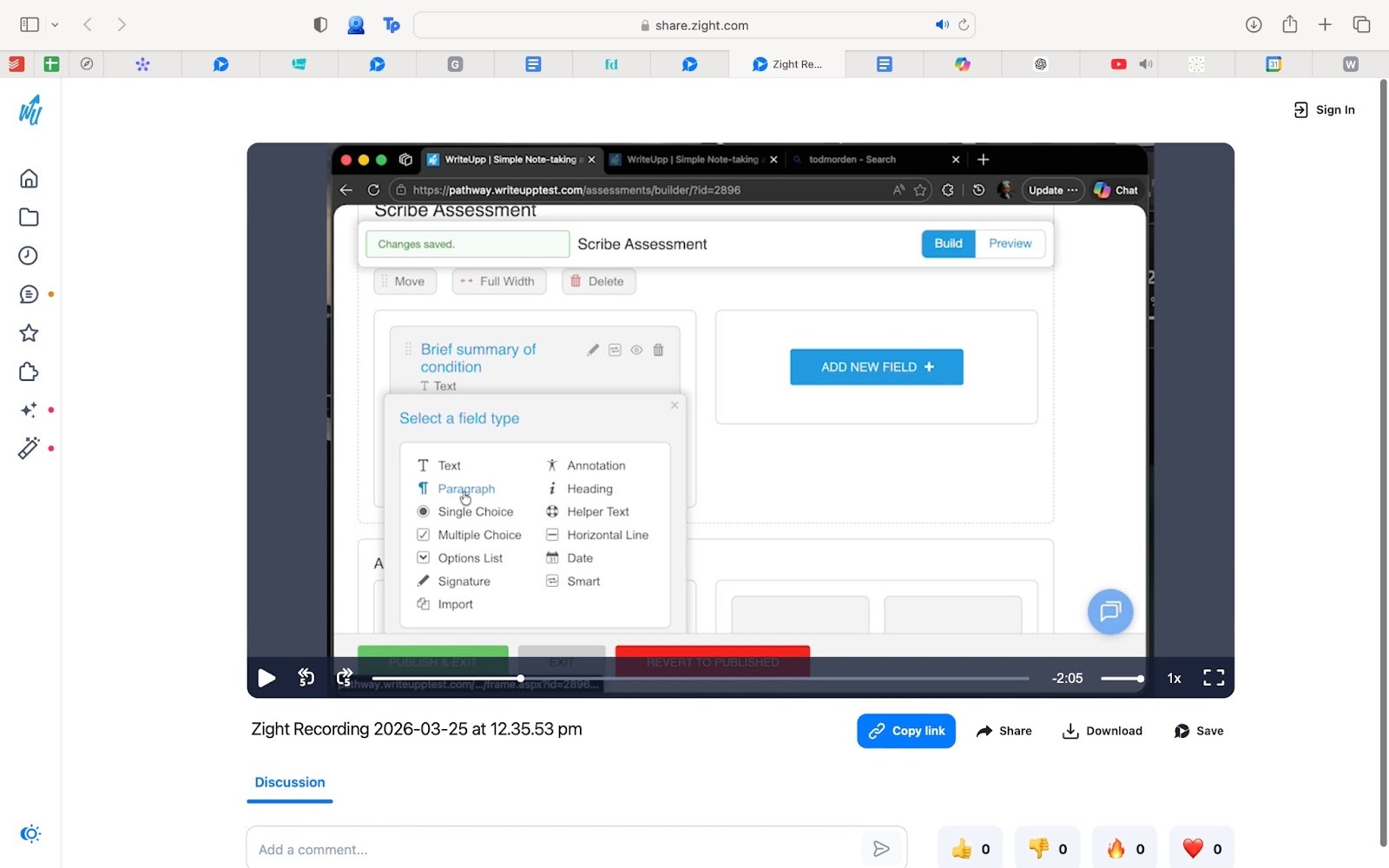This screenshot has width=1389, height=868.
Task: Adjust the video volume slider
Action: 1122,679
